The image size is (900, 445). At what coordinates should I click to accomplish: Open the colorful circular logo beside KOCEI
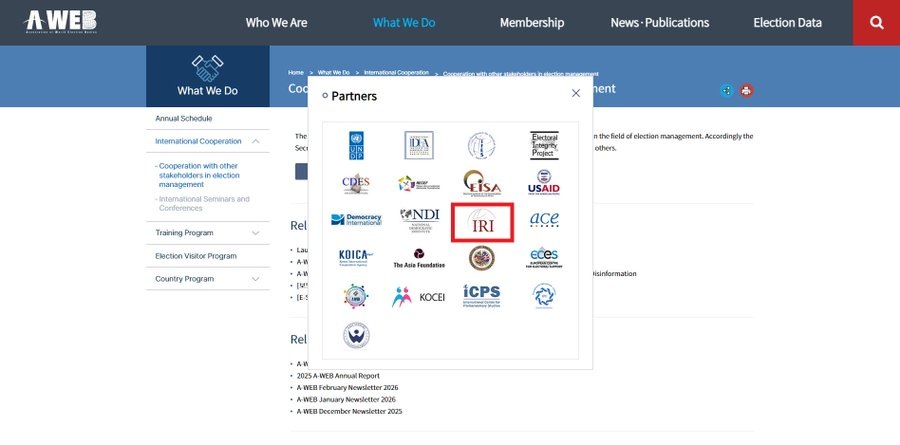click(x=356, y=296)
